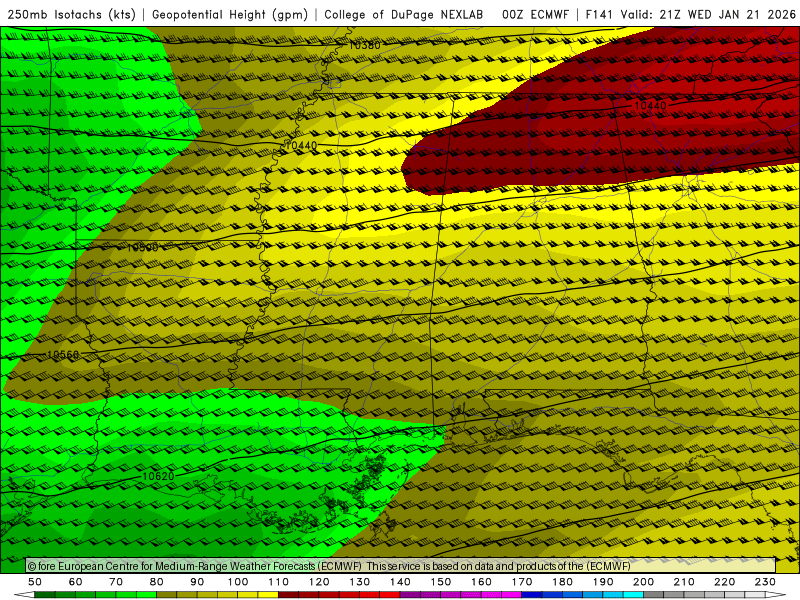The image size is (800, 600).
Task: Click the legend value 180
Action: 562,582
